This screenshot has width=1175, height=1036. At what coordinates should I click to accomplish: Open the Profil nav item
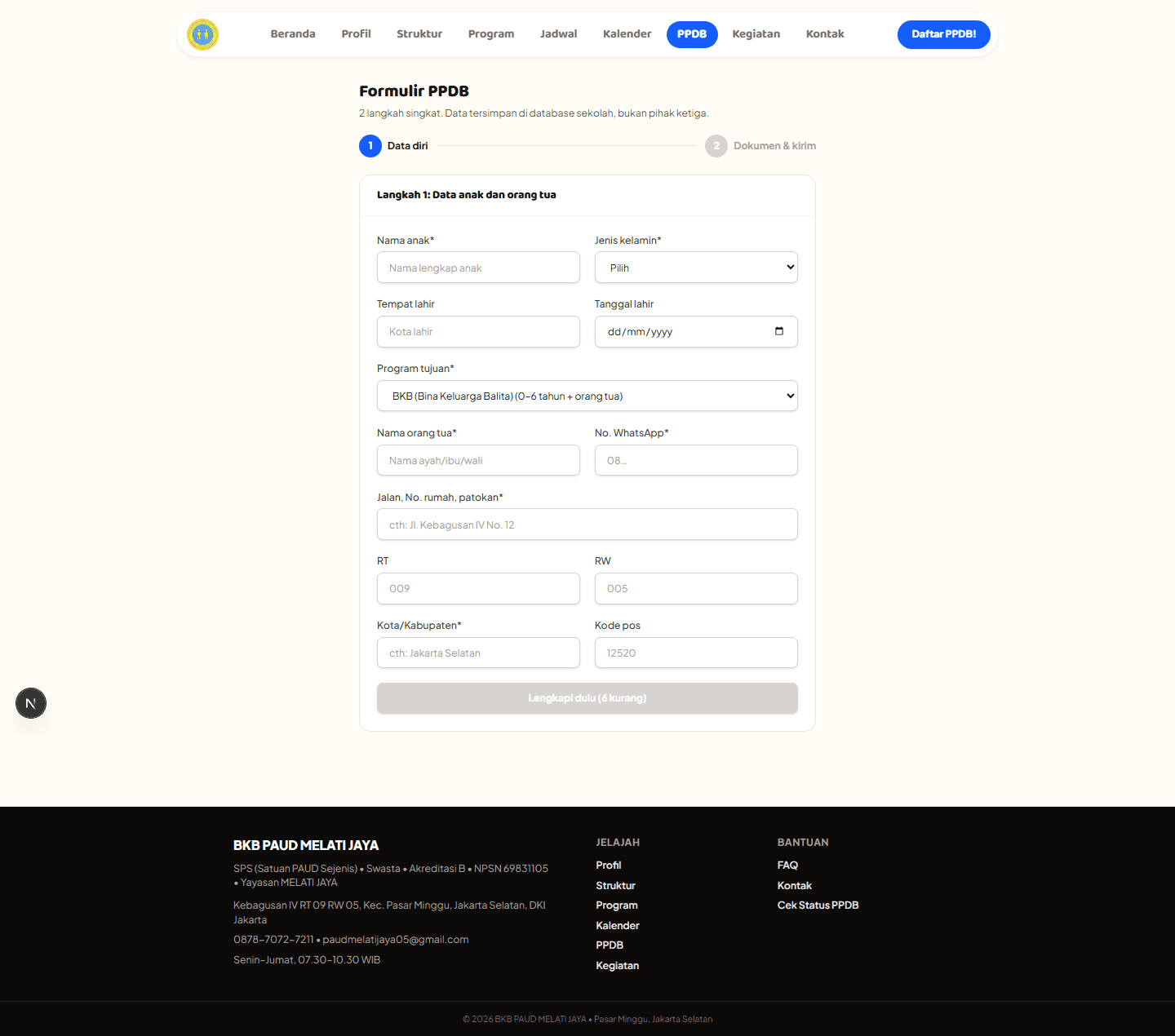[x=356, y=34]
